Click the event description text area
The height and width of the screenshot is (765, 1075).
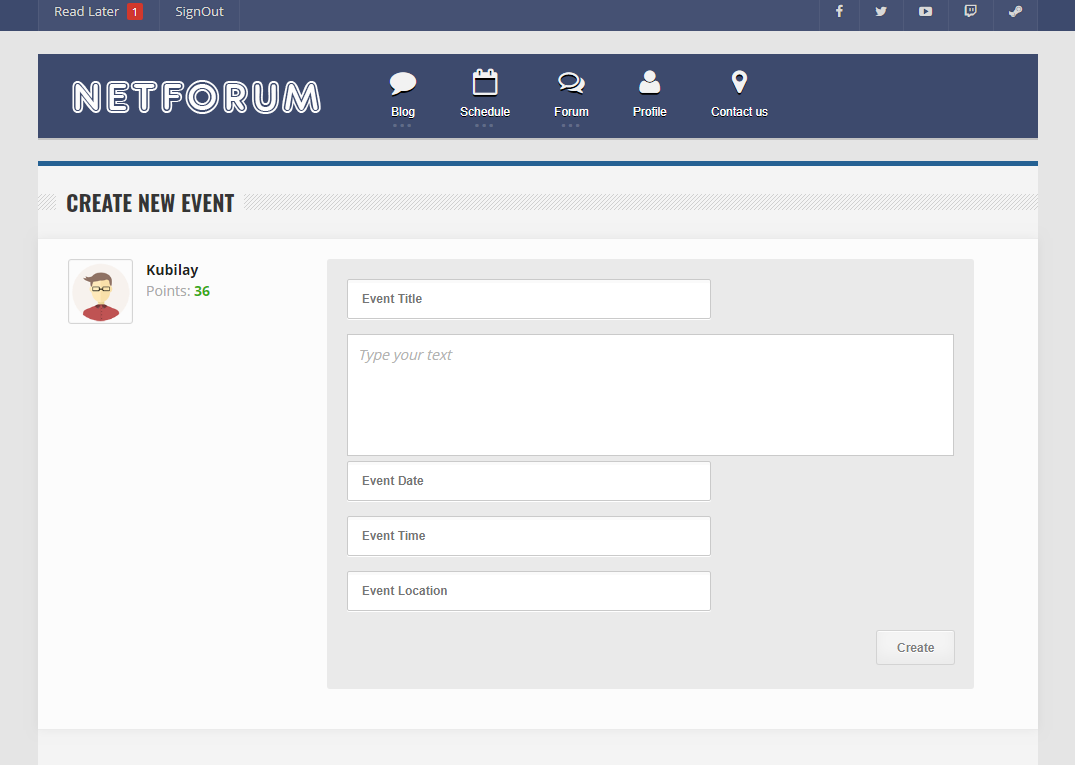tap(650, 394)
